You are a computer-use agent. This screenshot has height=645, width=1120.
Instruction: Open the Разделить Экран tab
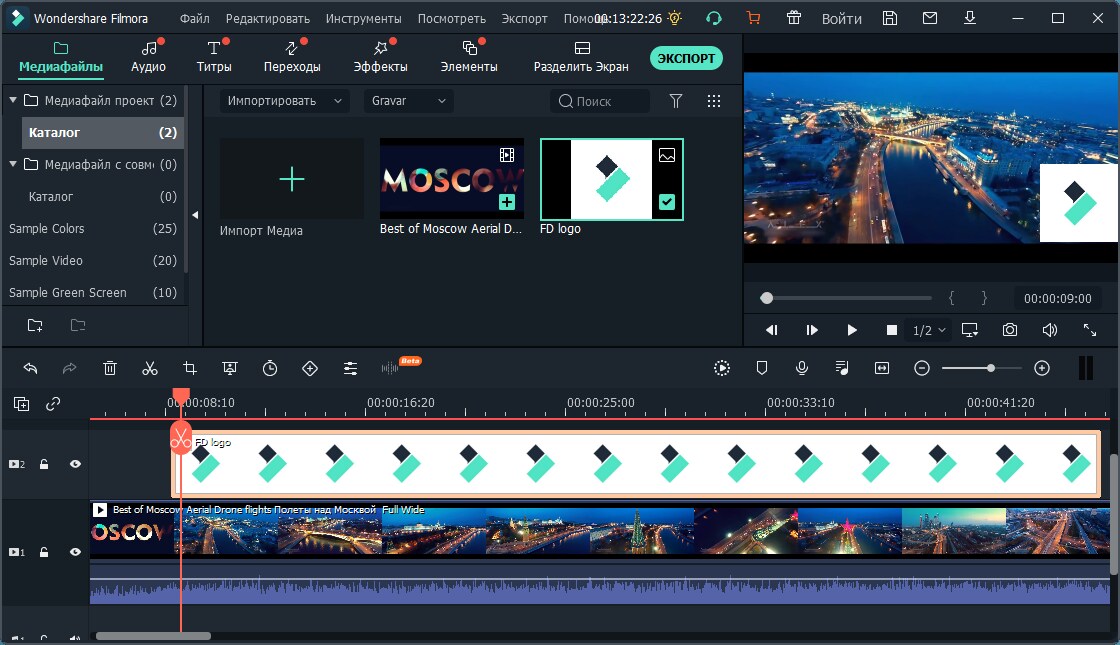pos(581,57)
